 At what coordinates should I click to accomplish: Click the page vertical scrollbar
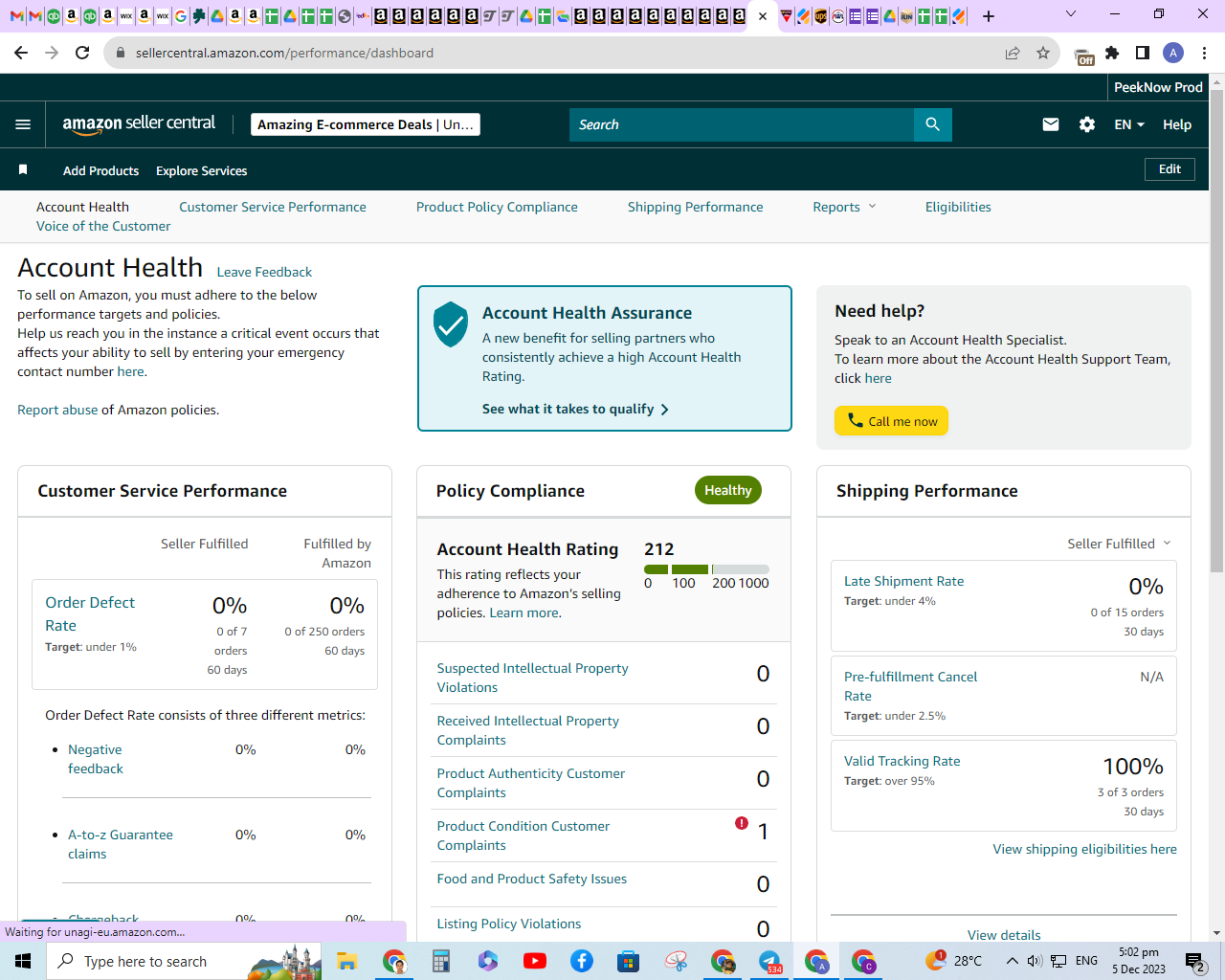tap(1216, 330)
